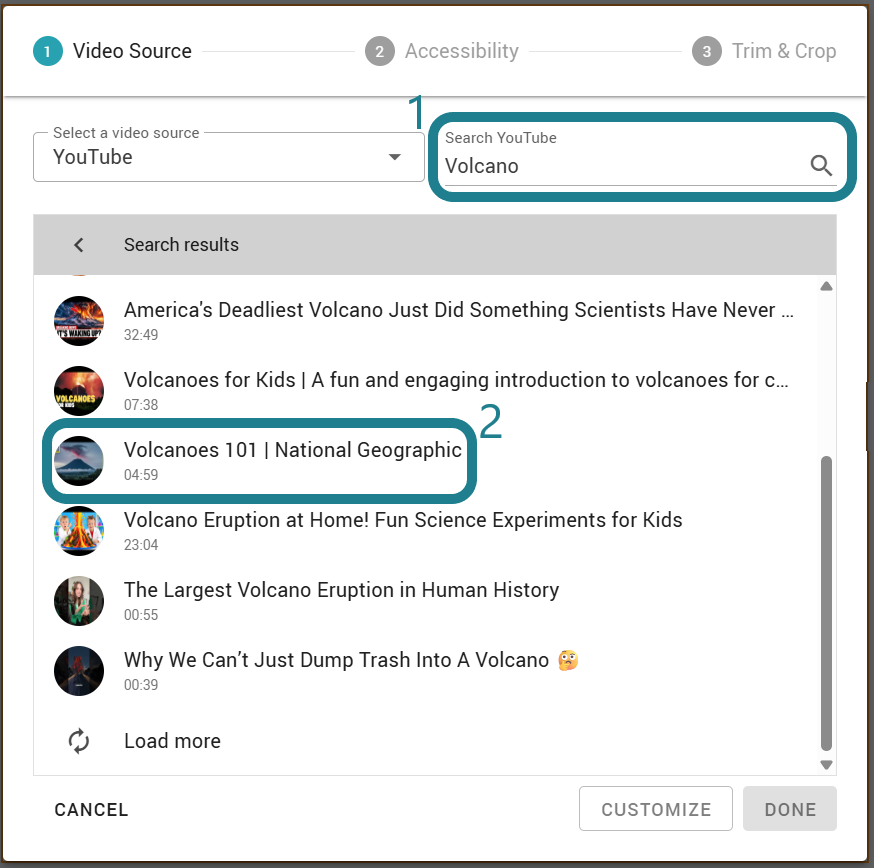The image size is (874, 868).
Task: Click the 04:59 duration text
Action: [141, 474]
